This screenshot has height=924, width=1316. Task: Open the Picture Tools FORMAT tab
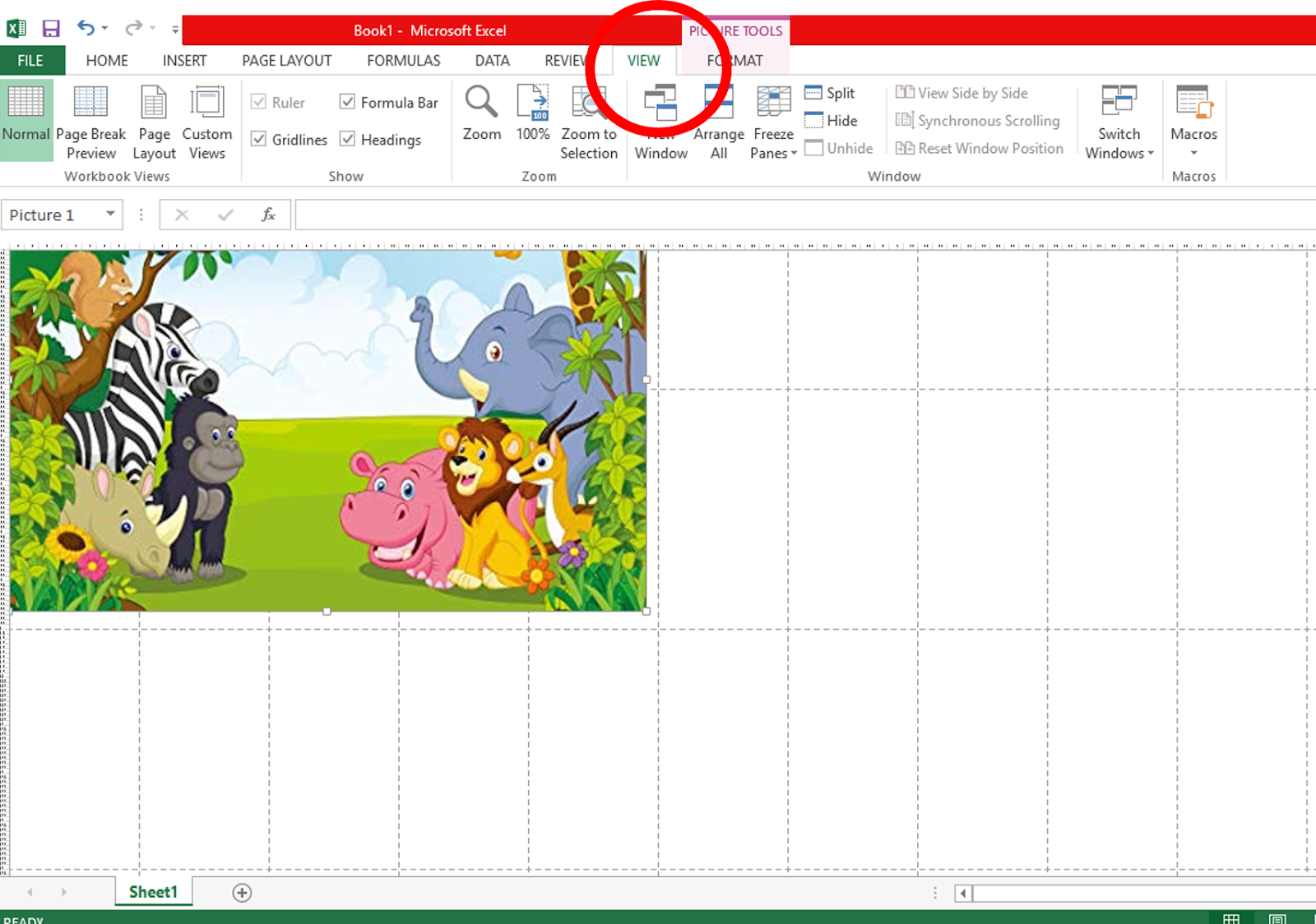pyautogui.click(x=734, y=60)
